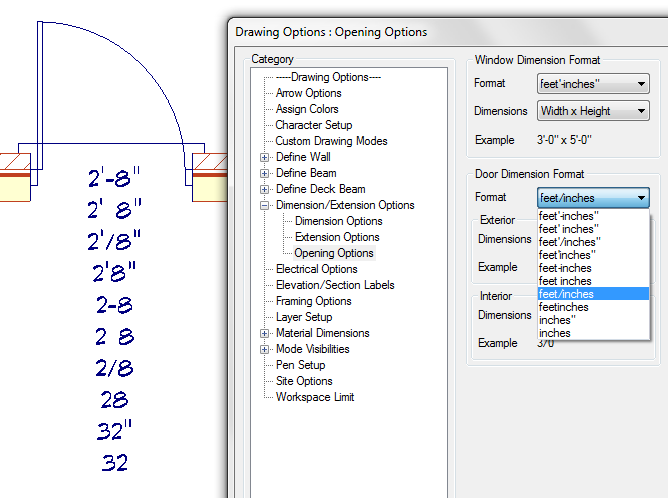The image size is (668, 498).
Task: Close the Door Dimension Format dropdown
Action: (593, 198)
